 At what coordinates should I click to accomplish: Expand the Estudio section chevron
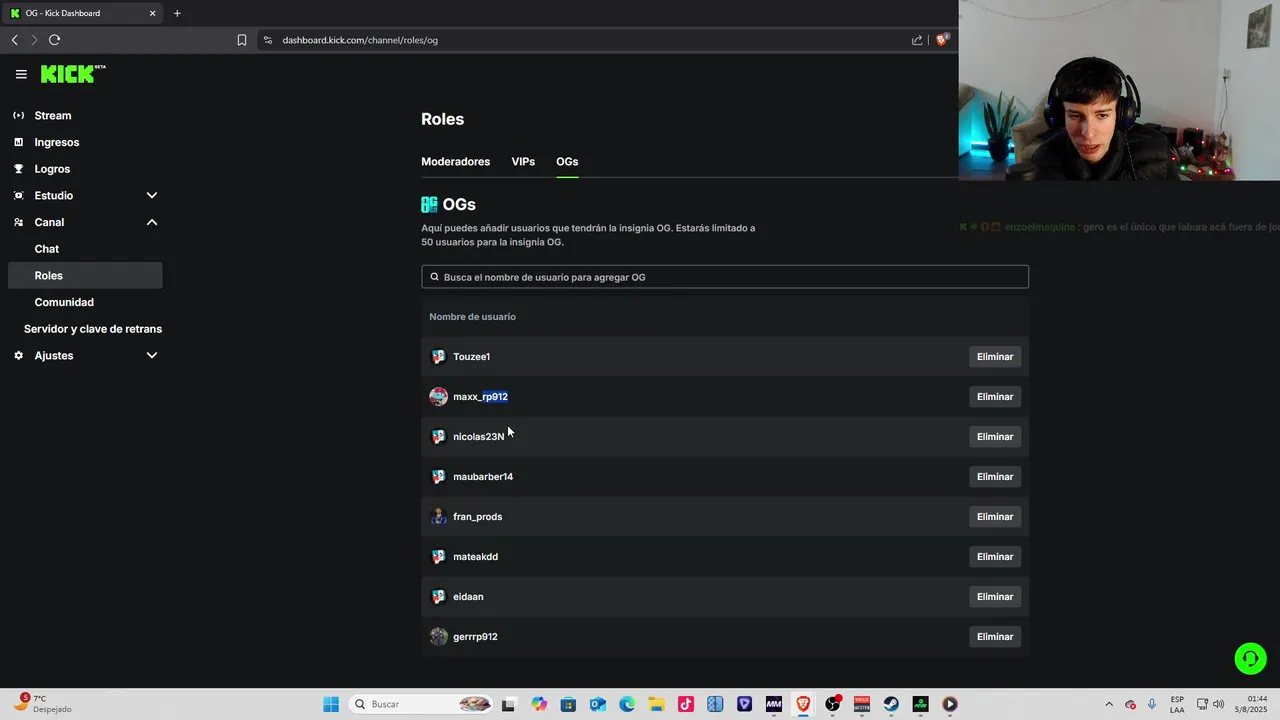(x=152, y=195)
